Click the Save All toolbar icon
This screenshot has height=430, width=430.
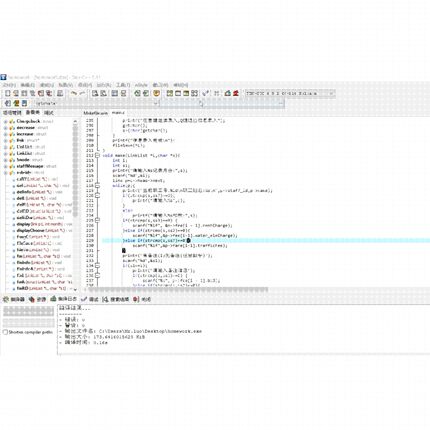pyautogui.click(x=32, y=93)
